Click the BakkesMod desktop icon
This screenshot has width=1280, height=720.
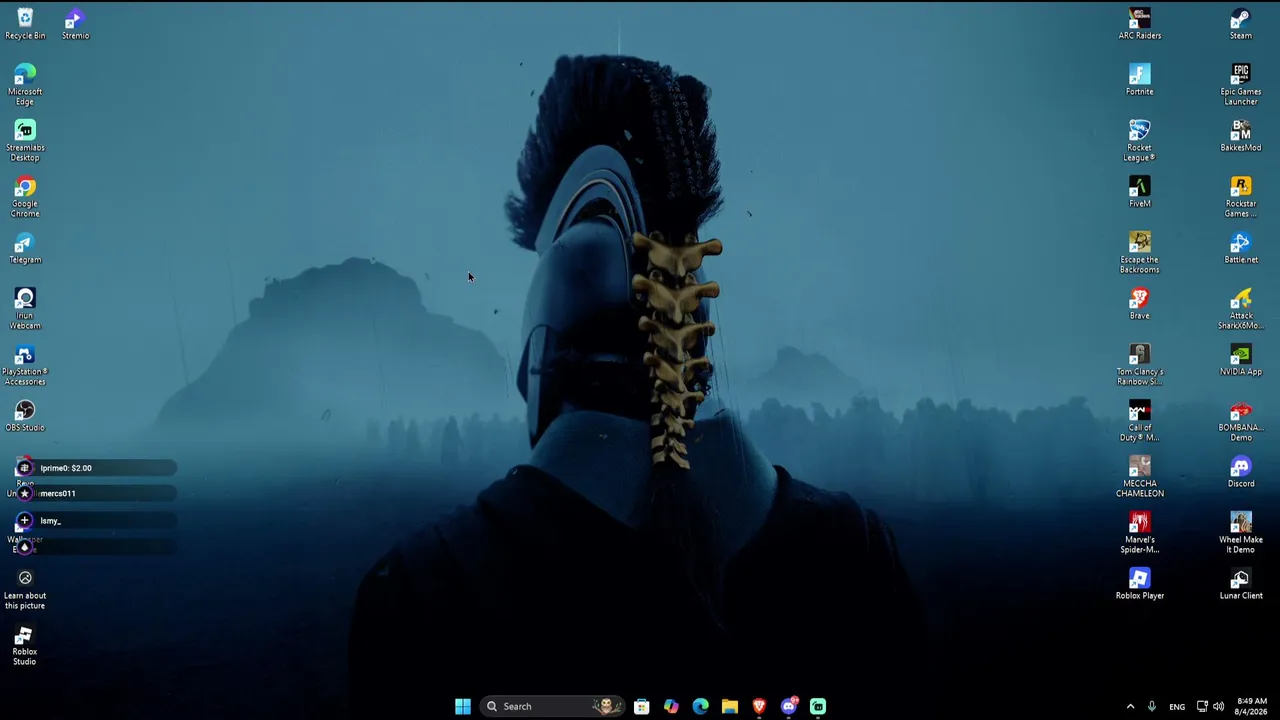point(1241,136)
